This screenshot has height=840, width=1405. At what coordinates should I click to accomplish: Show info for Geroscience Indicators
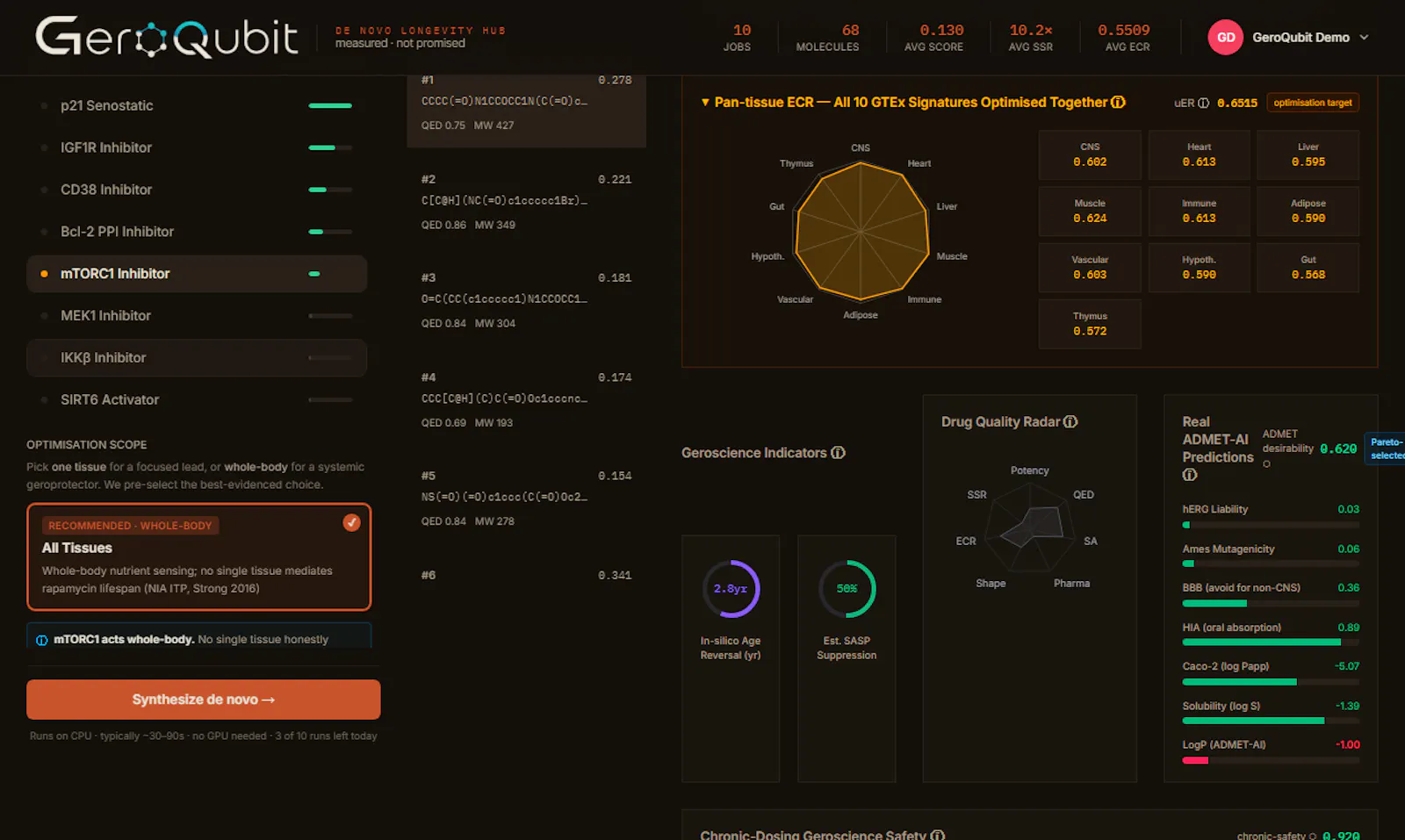click(838, 453)
